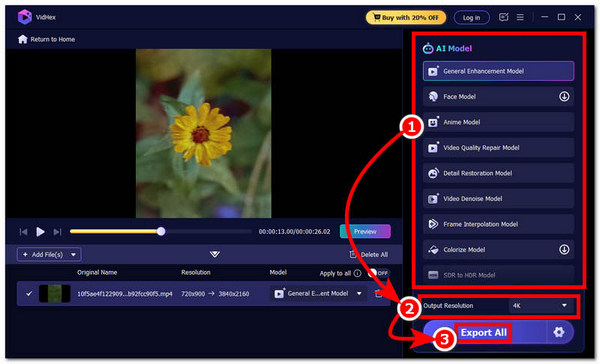Select Colorize Model option
Image resolution: width=600 pixels, height=364 pixels.
click(x=498, y=250)
